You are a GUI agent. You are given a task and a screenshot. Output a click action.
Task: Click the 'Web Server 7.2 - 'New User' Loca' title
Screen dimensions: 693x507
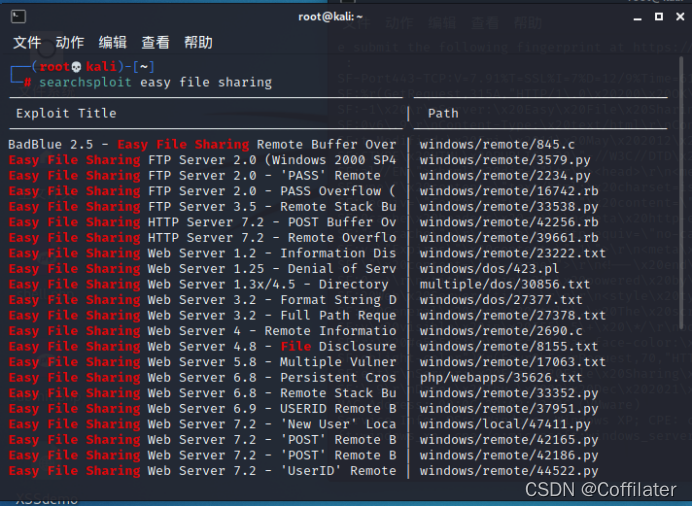272,424
